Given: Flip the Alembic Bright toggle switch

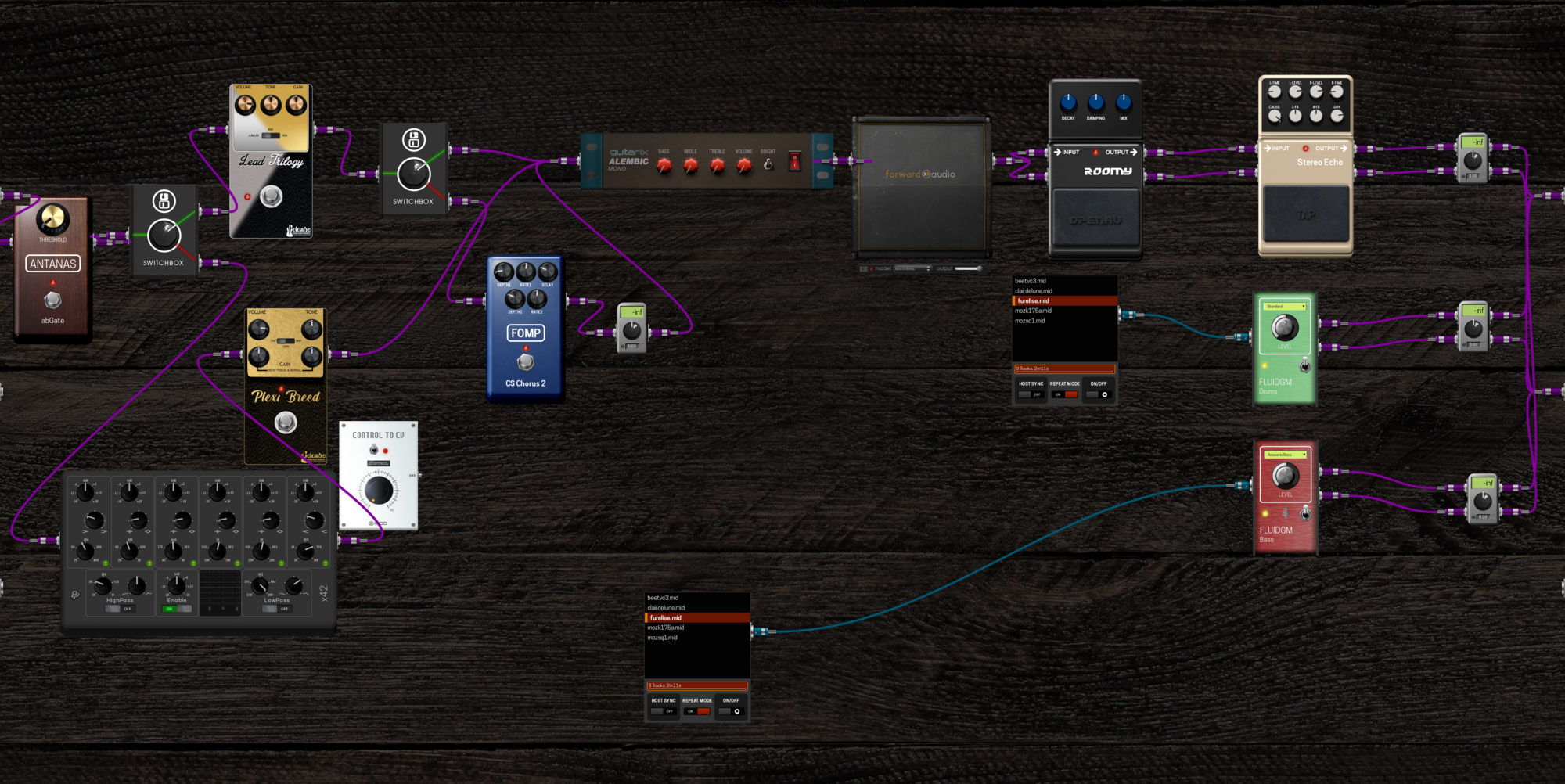Looking at the screenshot, I should click(x=768, y=164).
